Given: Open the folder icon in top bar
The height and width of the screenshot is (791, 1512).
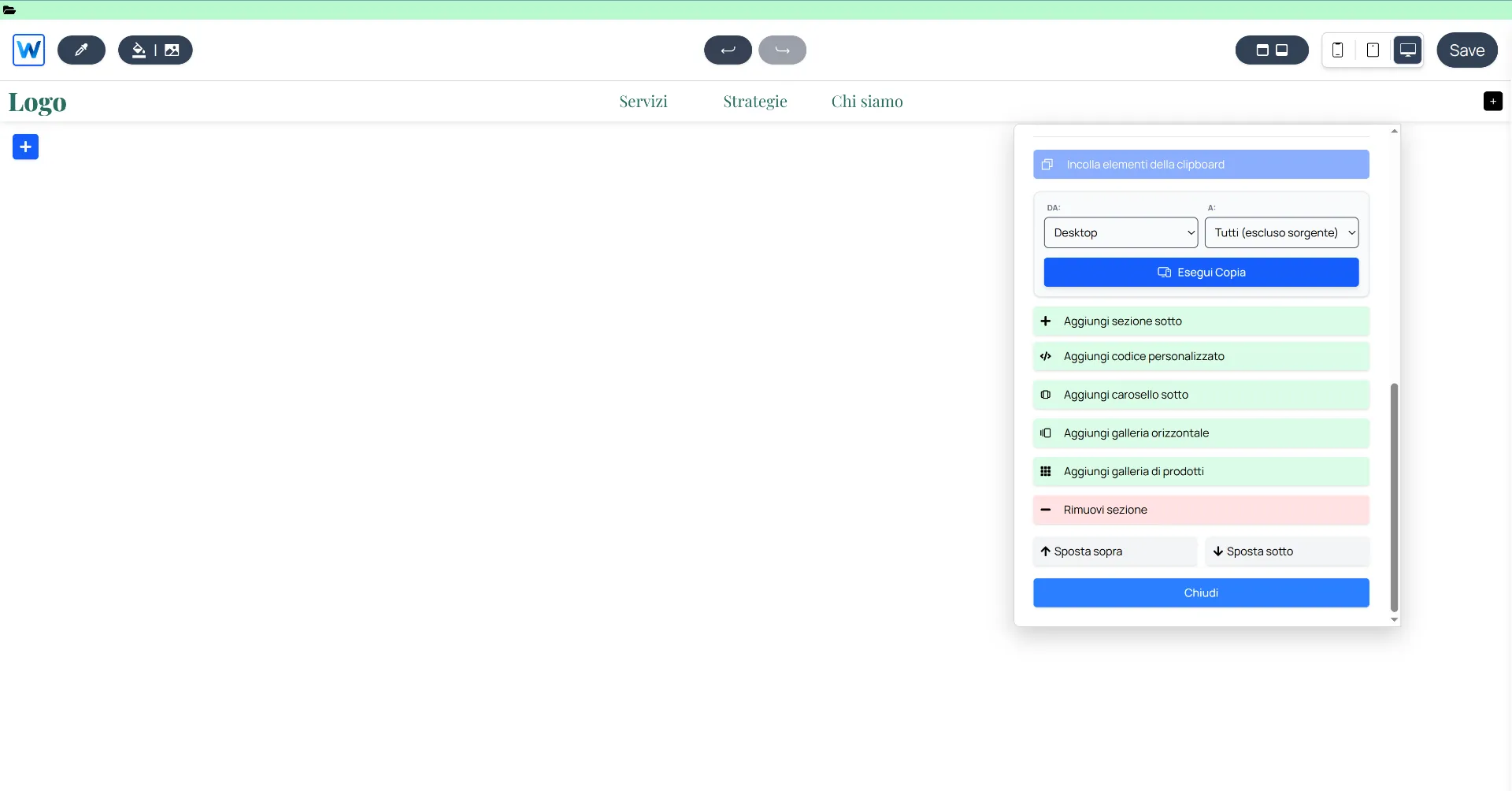Looking at the screenshot, I should click(9, 10).
